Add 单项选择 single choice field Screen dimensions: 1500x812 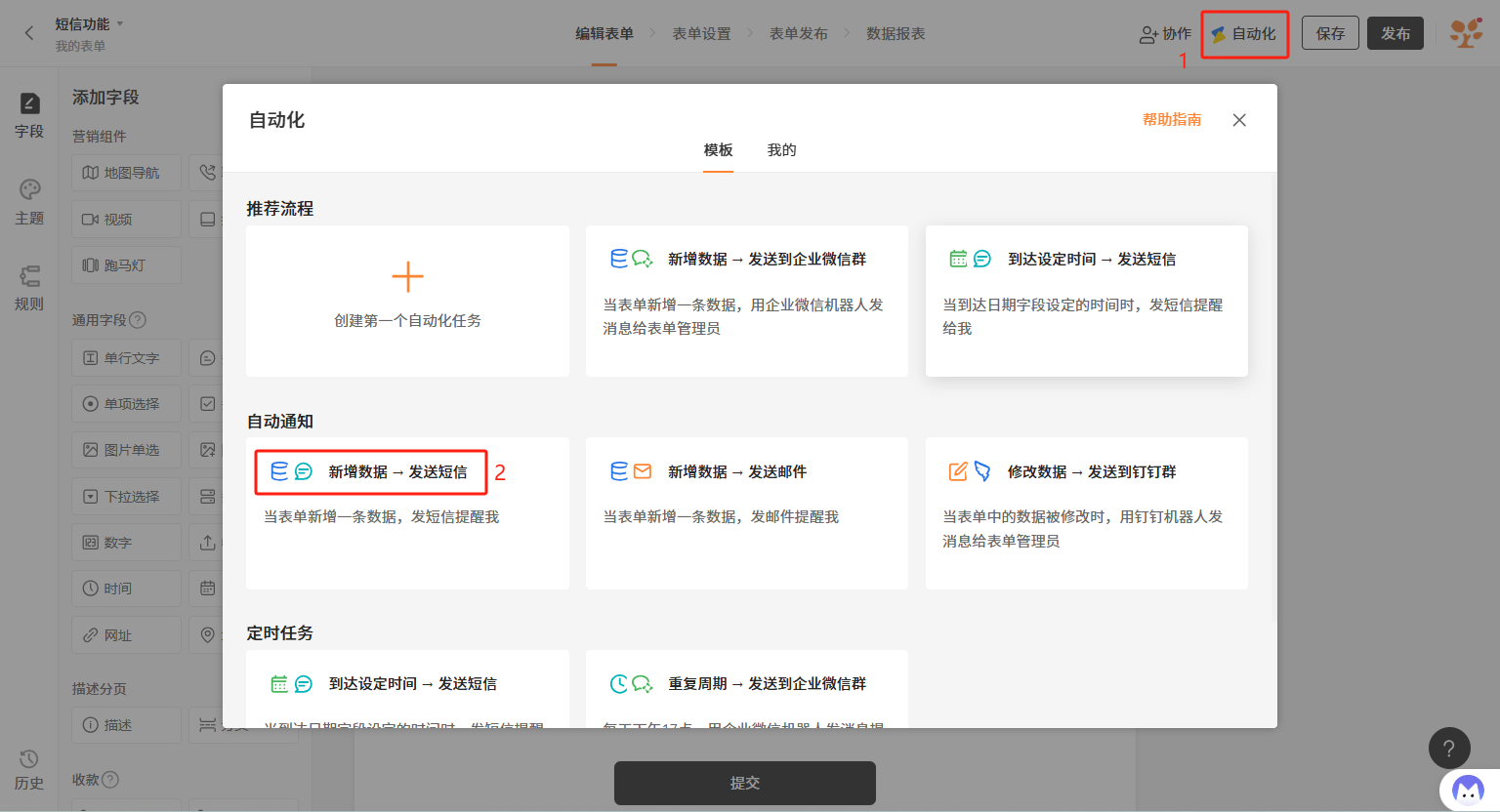[x=127, y=404]
